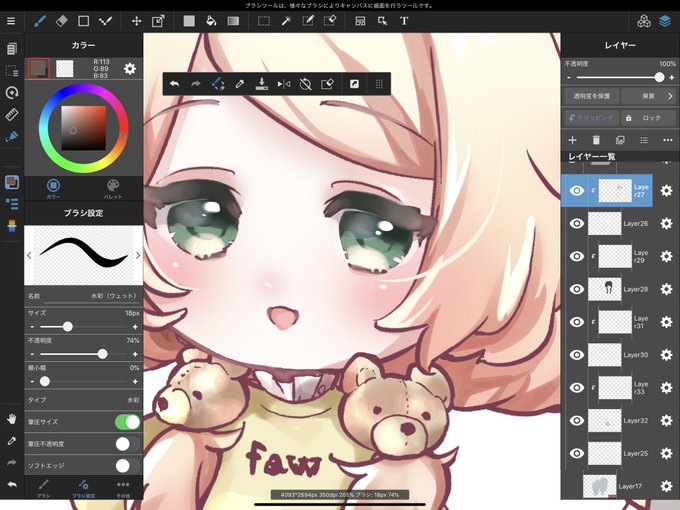Viewport: 680px width, 510px height.
Task: Open Layer17 settings gear
Action: click(666, 486)
